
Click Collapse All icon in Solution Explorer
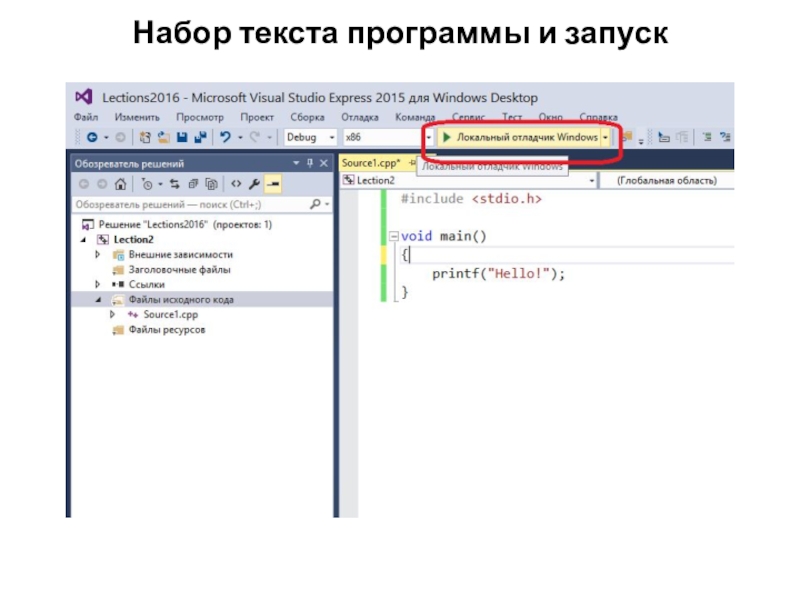192,184
